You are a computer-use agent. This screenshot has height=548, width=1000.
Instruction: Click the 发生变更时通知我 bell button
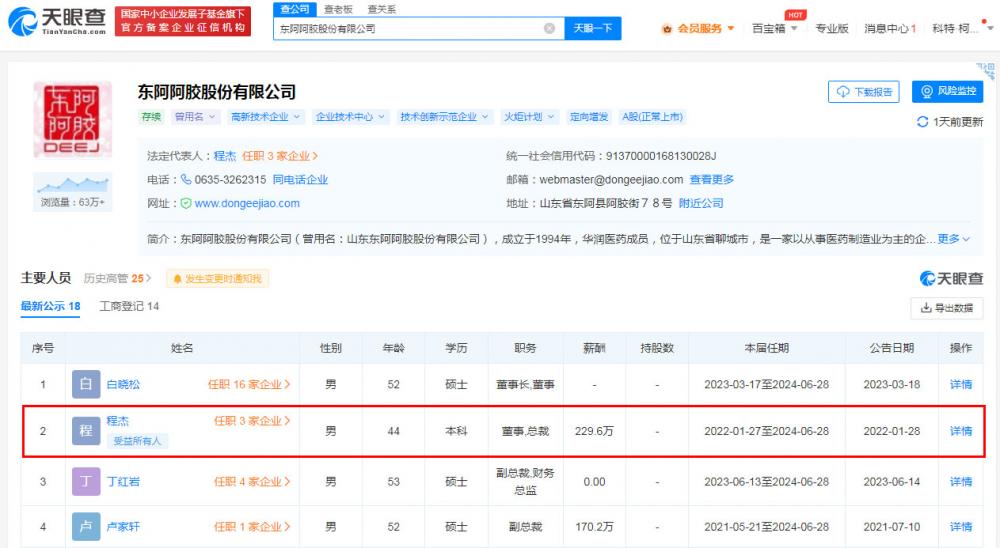pyautogui.click(x=217, y=279)
